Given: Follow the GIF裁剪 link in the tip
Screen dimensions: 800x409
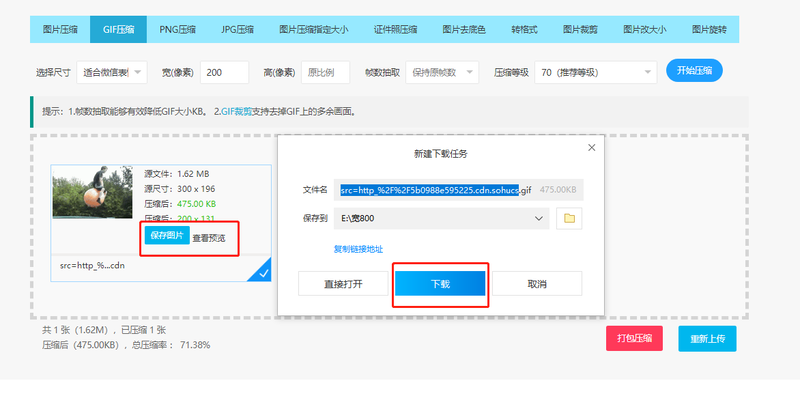Looking at the screenshot, I should click(237, 112).
